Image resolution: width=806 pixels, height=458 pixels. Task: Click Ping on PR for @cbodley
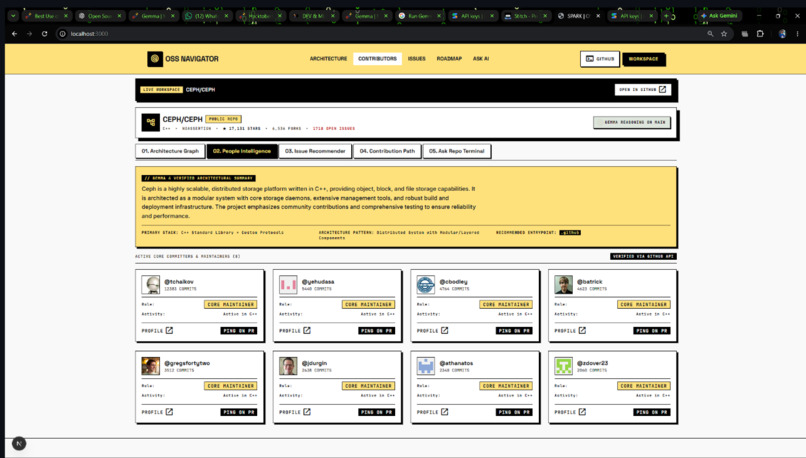pyautogui.click(x=514, y=331)
